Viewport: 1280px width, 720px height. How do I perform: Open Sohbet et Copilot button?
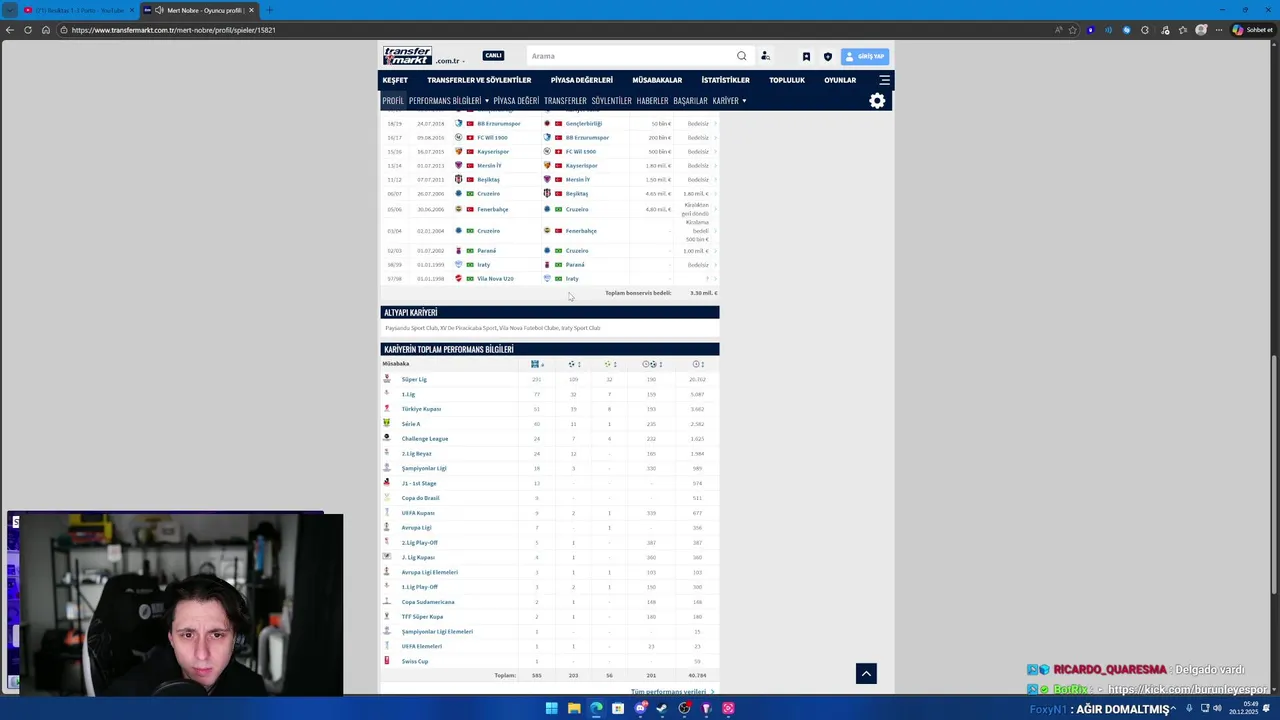point(1251,30)
